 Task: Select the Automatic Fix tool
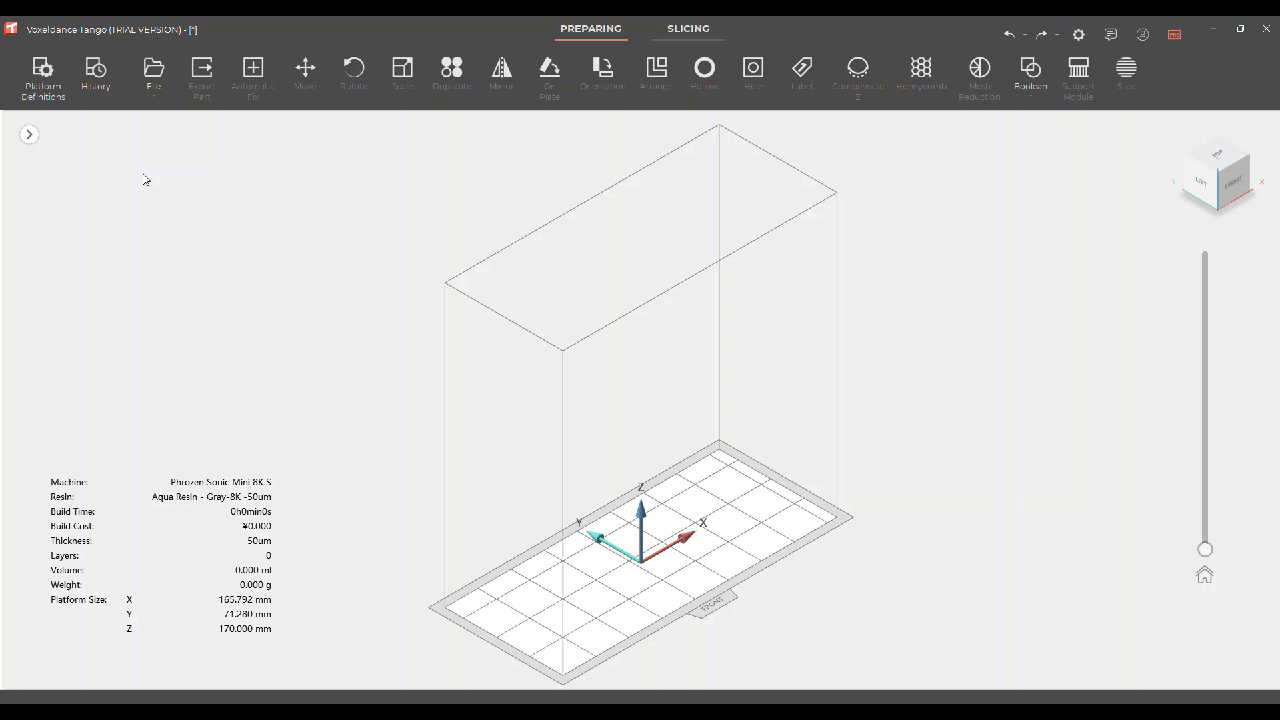click(x=253, y=77)
